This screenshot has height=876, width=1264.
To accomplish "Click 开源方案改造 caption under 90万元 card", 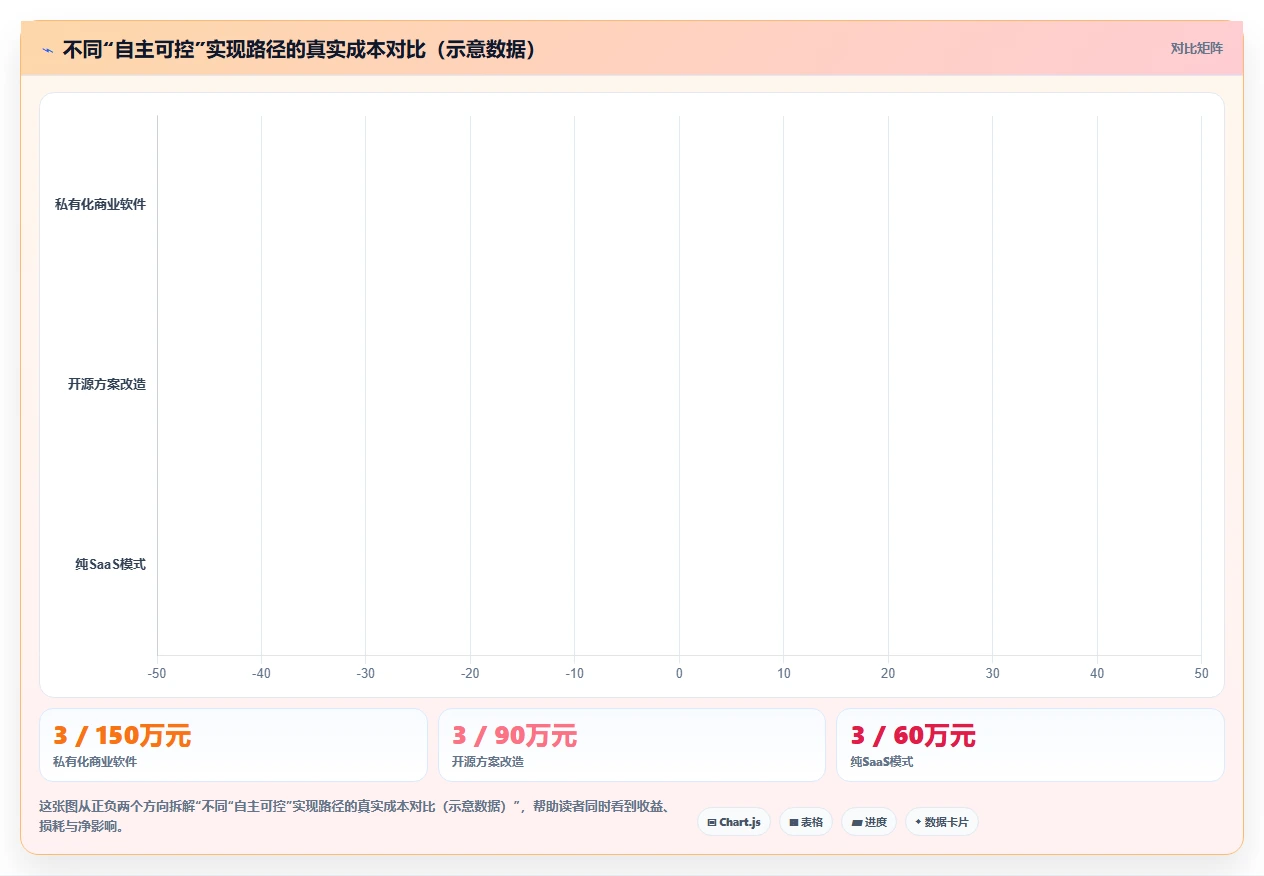I will click(x=487, y=762).
